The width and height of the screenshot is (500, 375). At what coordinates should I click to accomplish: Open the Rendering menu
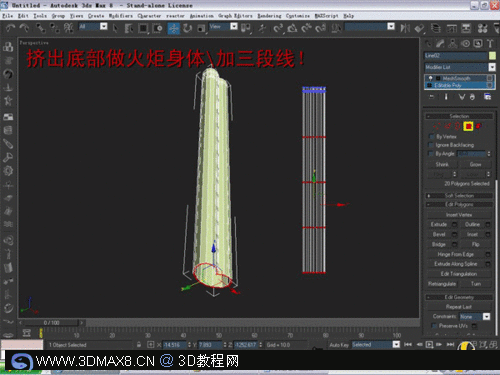(x=269, y=16)
